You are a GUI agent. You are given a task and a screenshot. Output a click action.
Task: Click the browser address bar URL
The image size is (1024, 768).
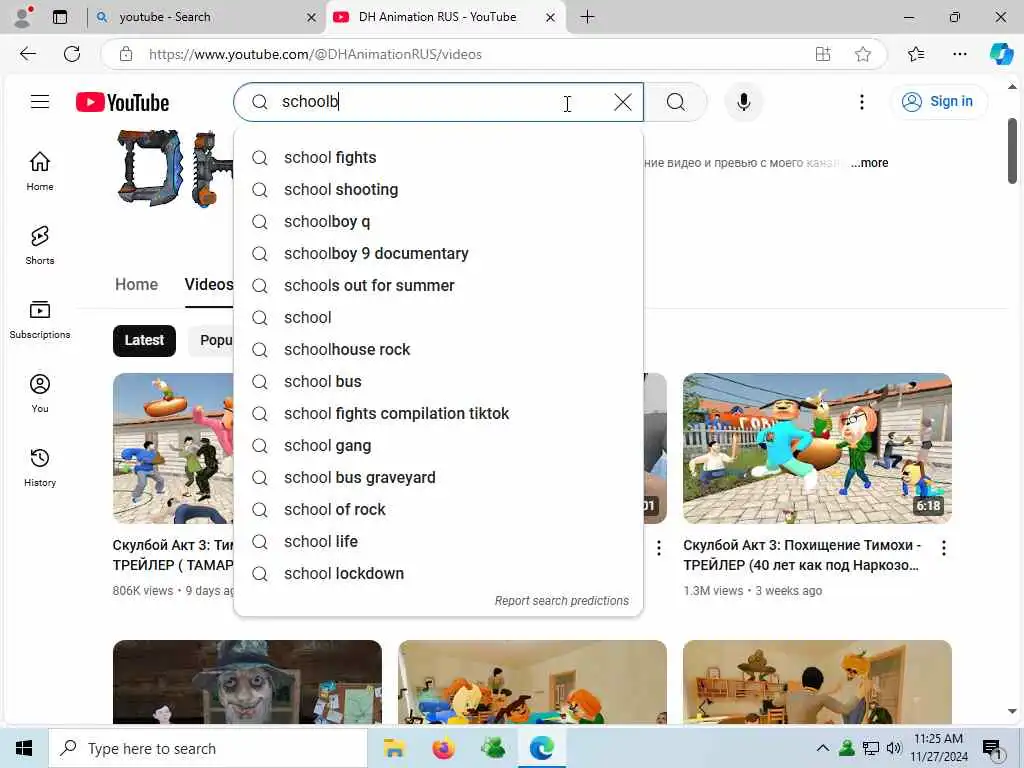[x=315, y=54]
